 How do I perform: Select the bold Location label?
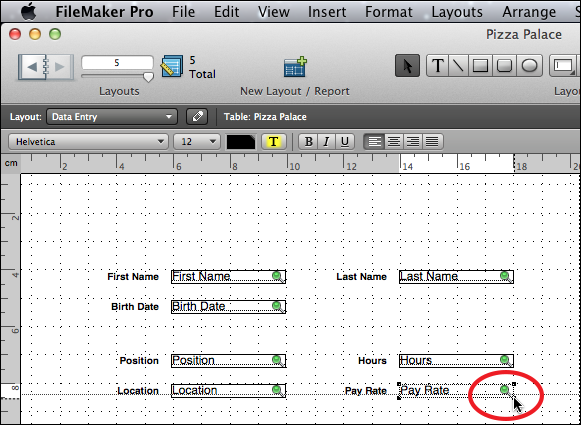point(138,391)
